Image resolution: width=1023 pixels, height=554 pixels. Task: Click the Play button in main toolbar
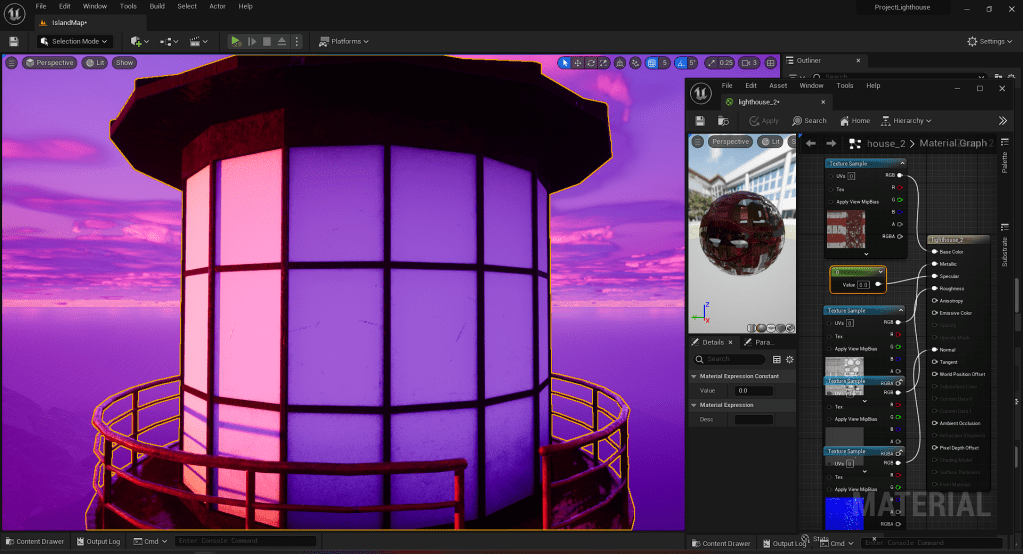[x=235, y=41]
